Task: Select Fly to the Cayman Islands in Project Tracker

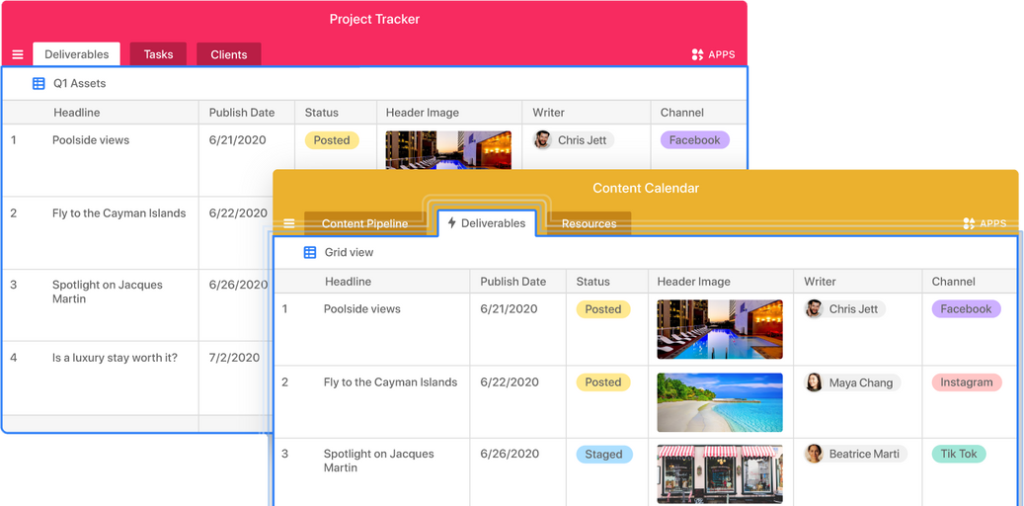Action: coord(119,213)
